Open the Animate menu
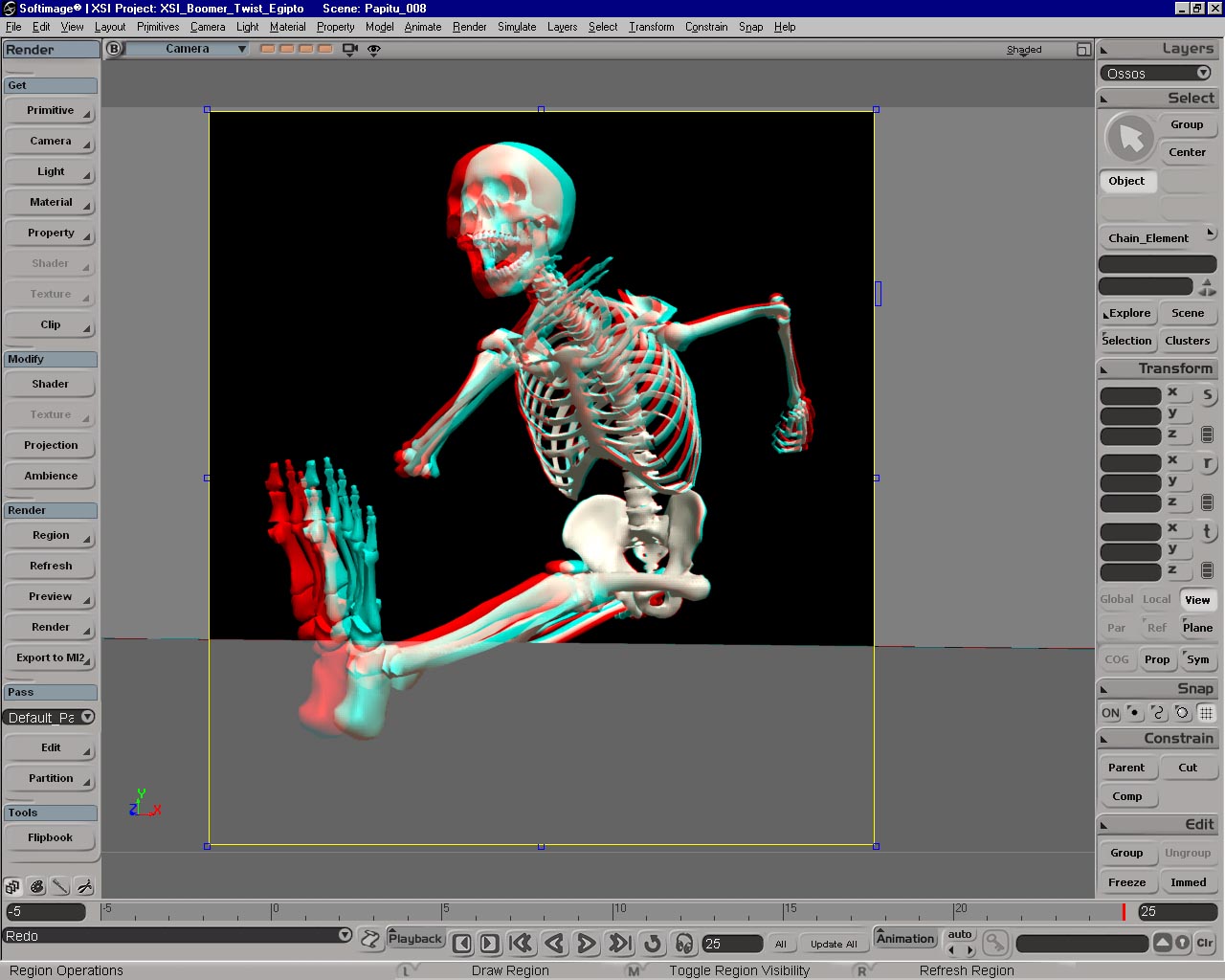1225x980 pixels. pos(422,27)
